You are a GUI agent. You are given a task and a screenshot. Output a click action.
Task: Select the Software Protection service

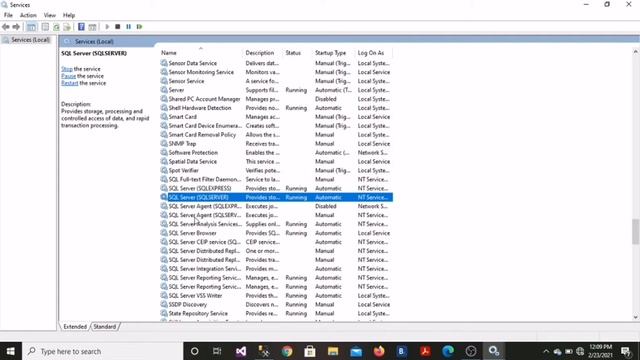click(x=276, y=153)
